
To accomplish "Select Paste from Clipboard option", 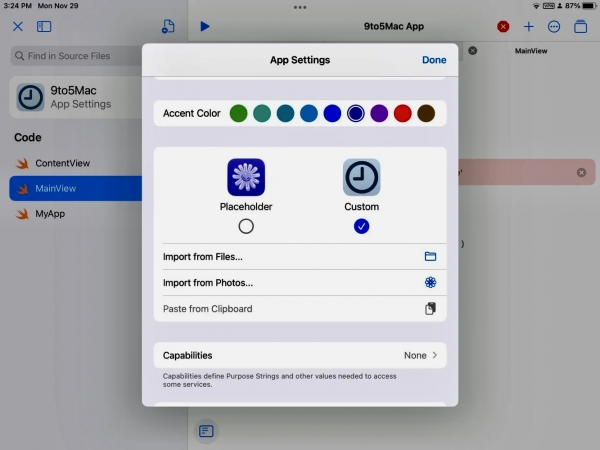I will pyautogui.click(x=300, y=309).
